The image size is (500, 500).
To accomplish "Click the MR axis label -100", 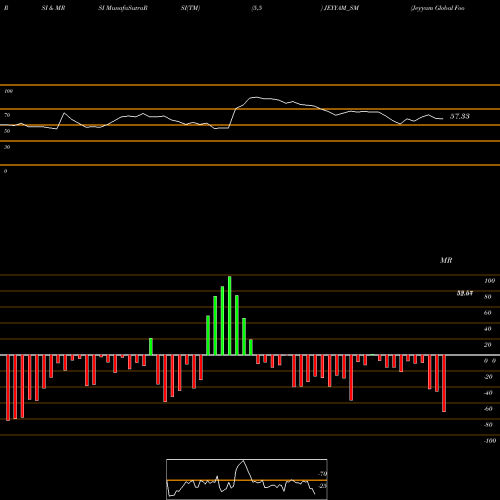I will point(490,441).
